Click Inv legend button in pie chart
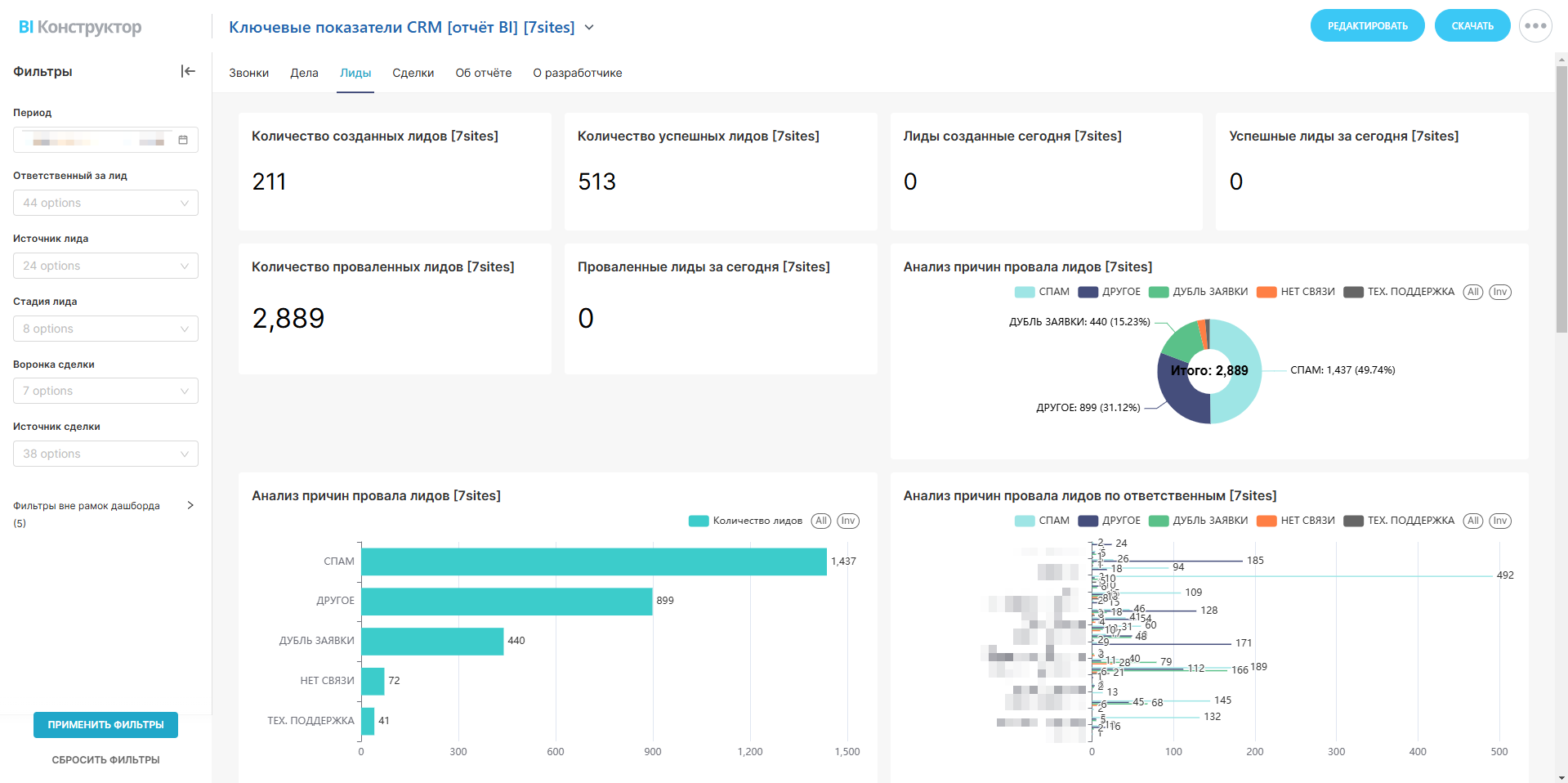 click(1499, 292)
